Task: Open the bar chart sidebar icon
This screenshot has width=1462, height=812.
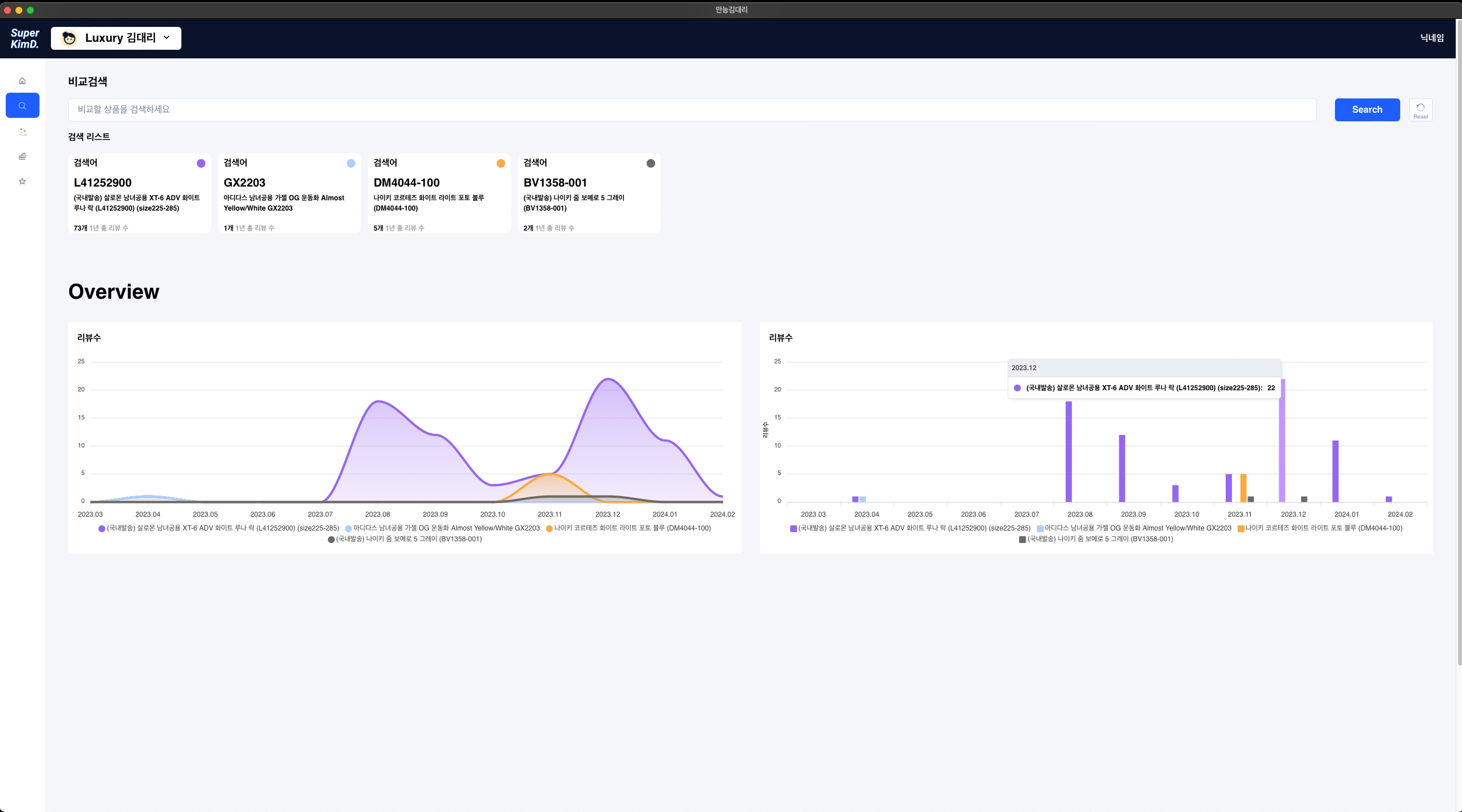Action: pos(22,156)
